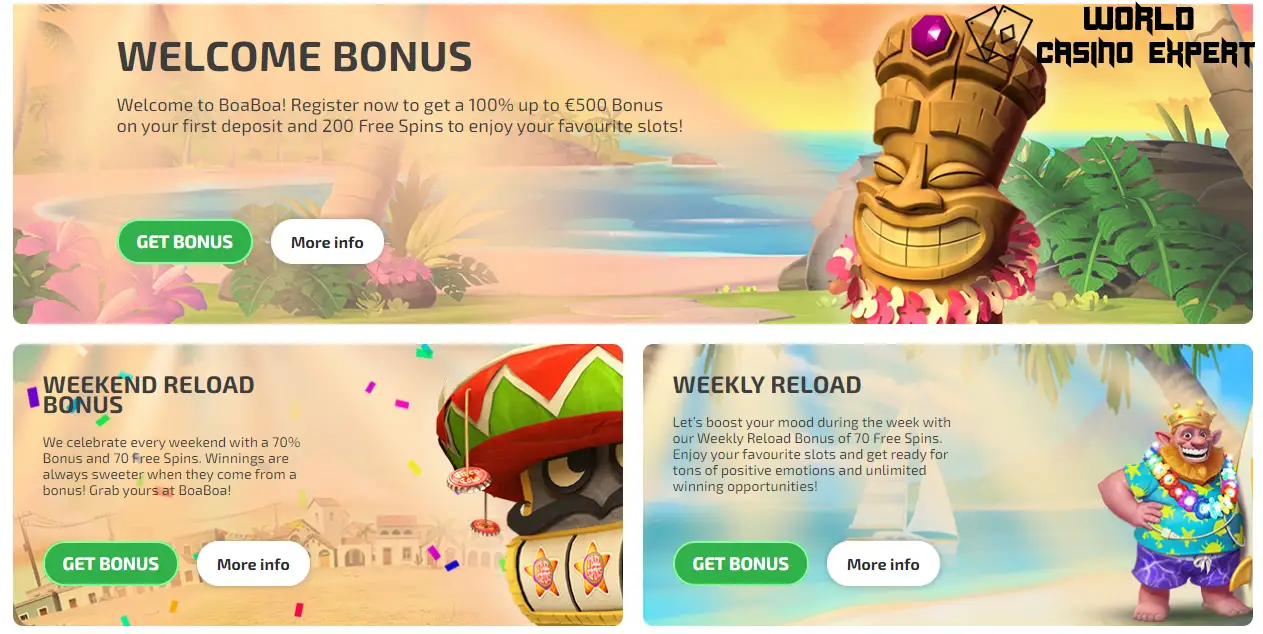Image resolution: width=1263 pixels, height=634 pixels.
Task: Click the WEEKEND RELOAD BONUS heading
Action: (x=148, y=395)
